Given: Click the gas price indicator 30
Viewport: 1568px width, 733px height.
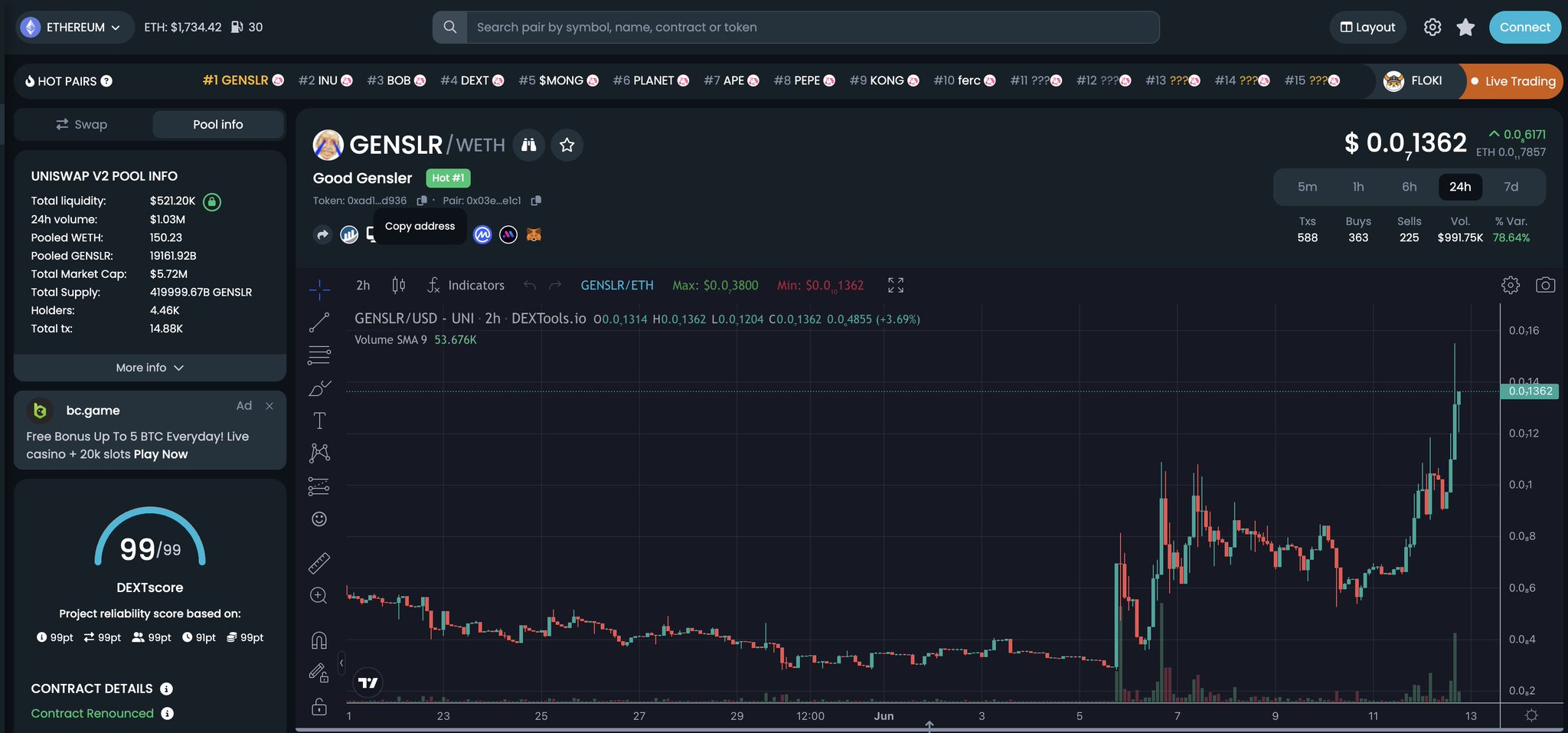Looking at the screenshot, I should [247, 27].
